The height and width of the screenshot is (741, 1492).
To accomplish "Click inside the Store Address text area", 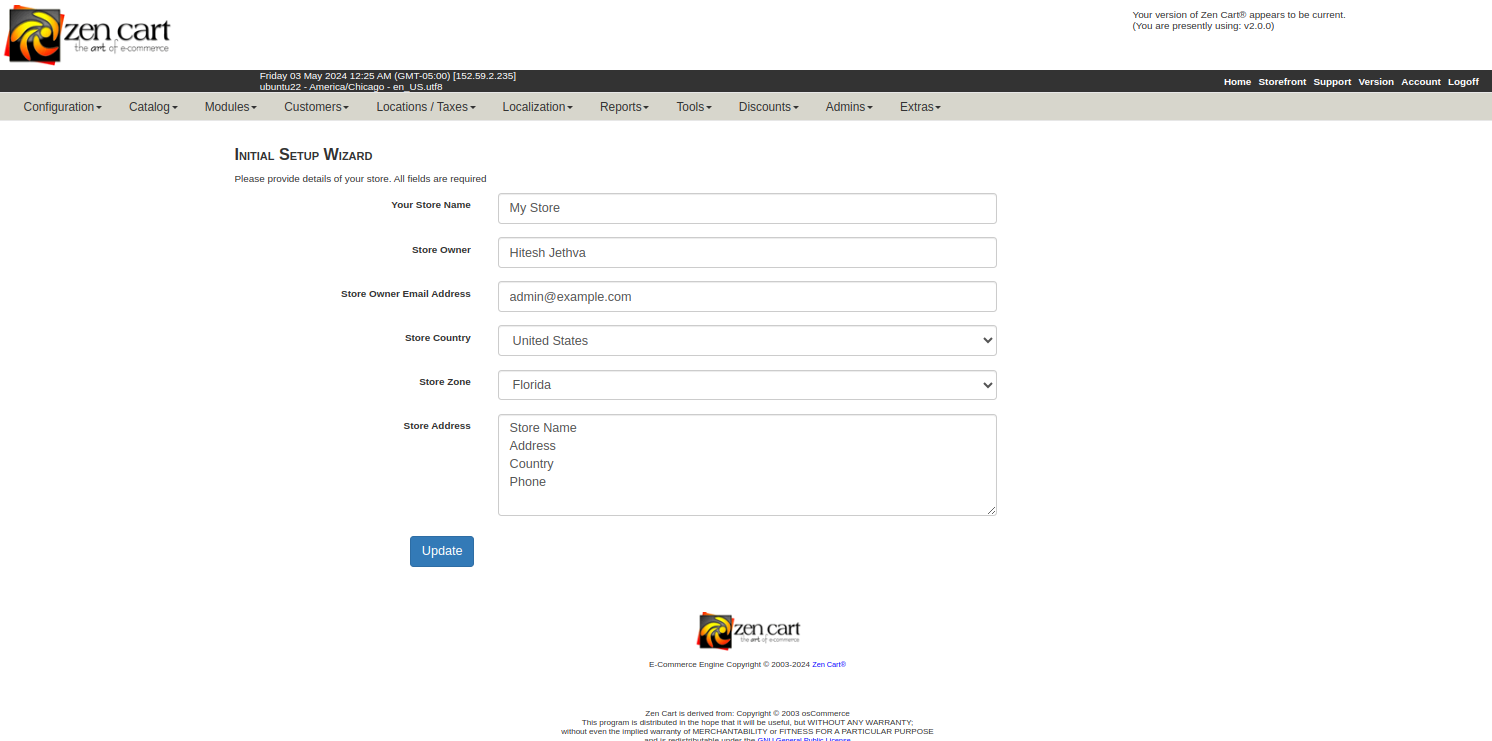I will pyautogui.click(x=747, y=465).
